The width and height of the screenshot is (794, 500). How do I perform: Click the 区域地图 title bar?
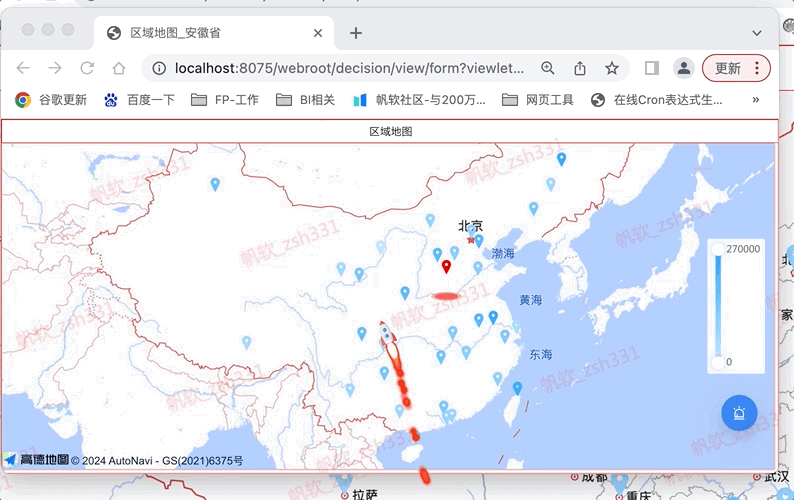(x=390, y=132)
